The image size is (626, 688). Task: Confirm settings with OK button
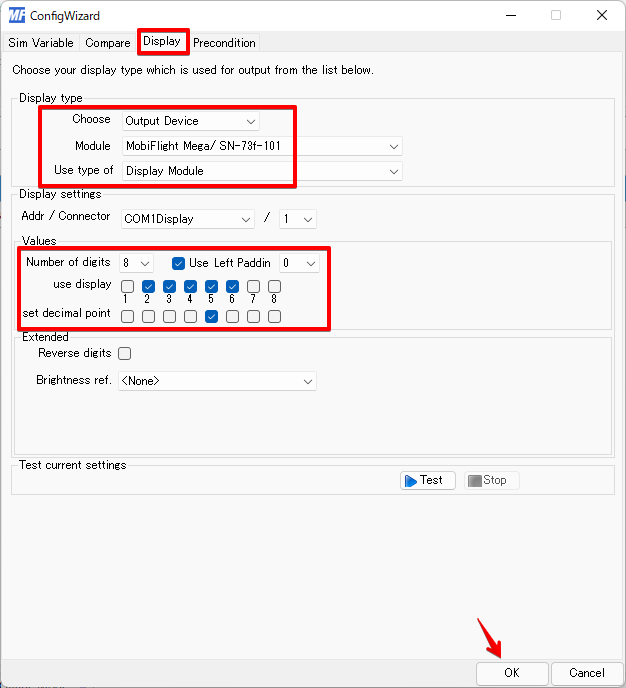coord(512,673)
